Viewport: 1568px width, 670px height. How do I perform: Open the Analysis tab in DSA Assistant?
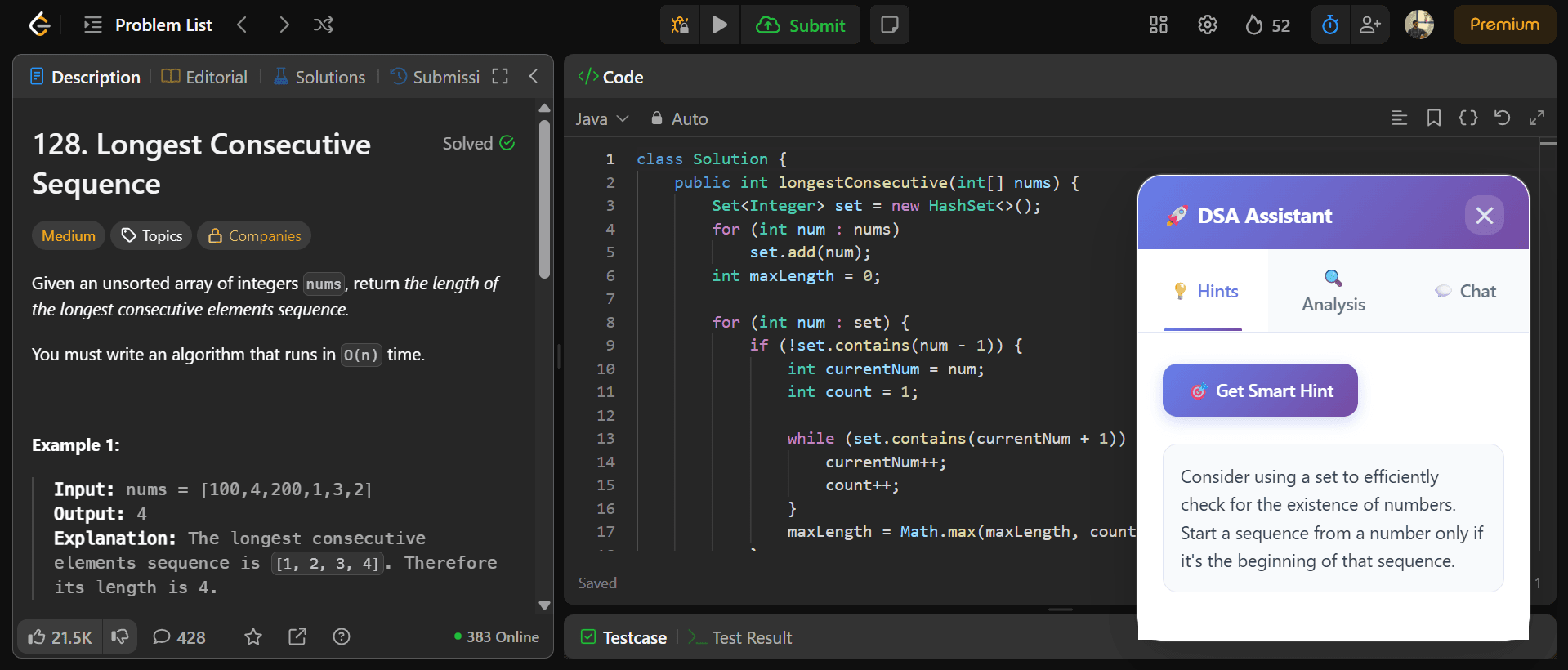1333,291
